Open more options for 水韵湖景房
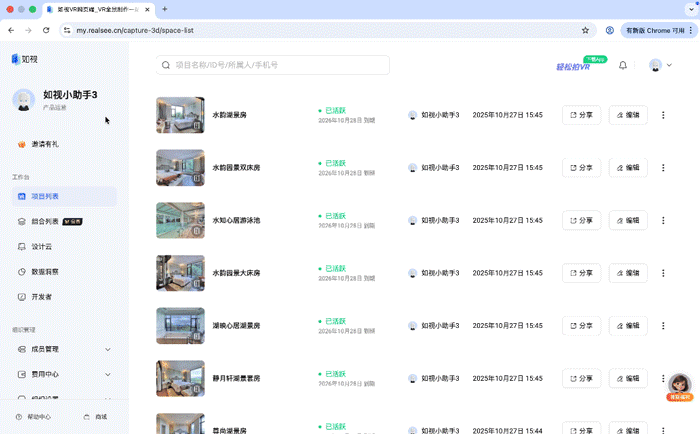 (663, 115)
